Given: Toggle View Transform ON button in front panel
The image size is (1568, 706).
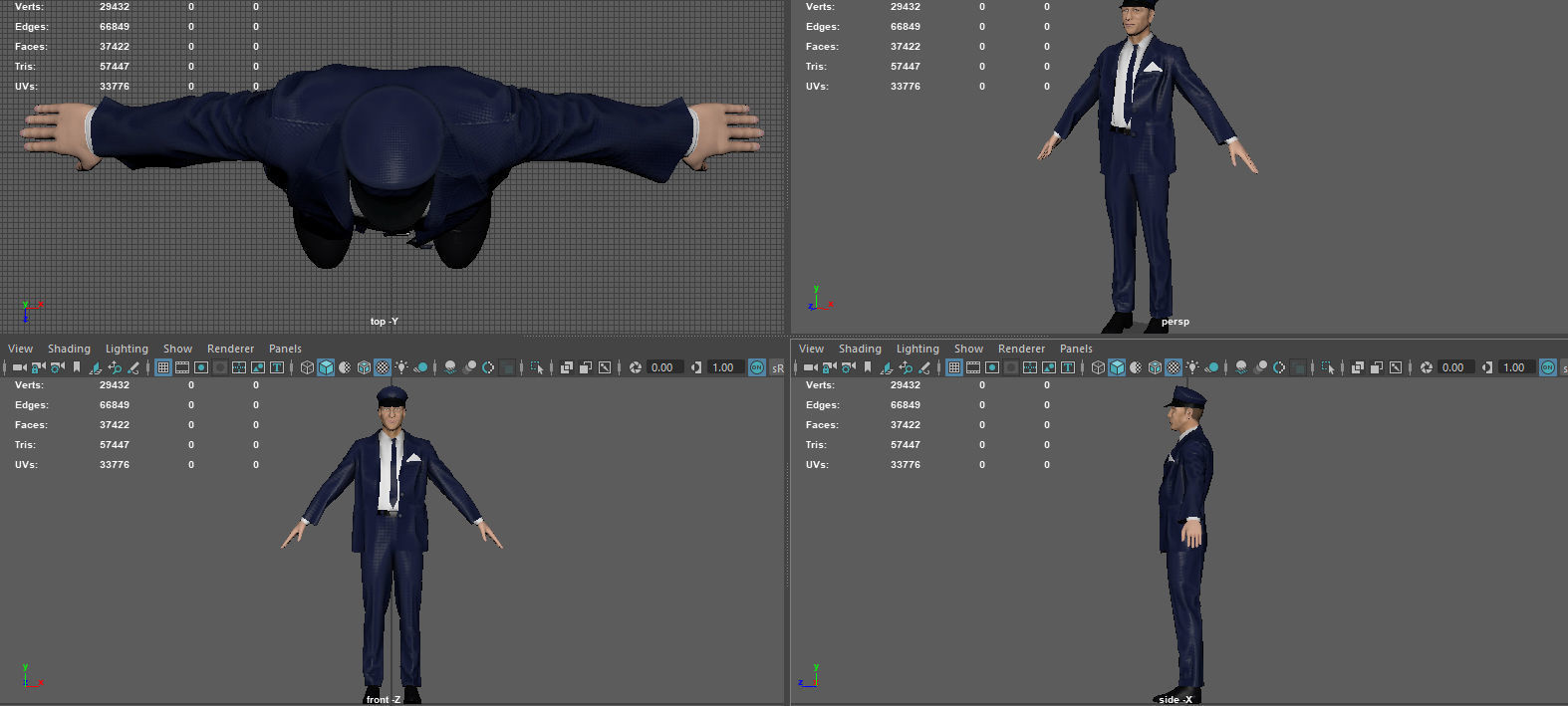Looking at the screenshot, I should (757, 367).
